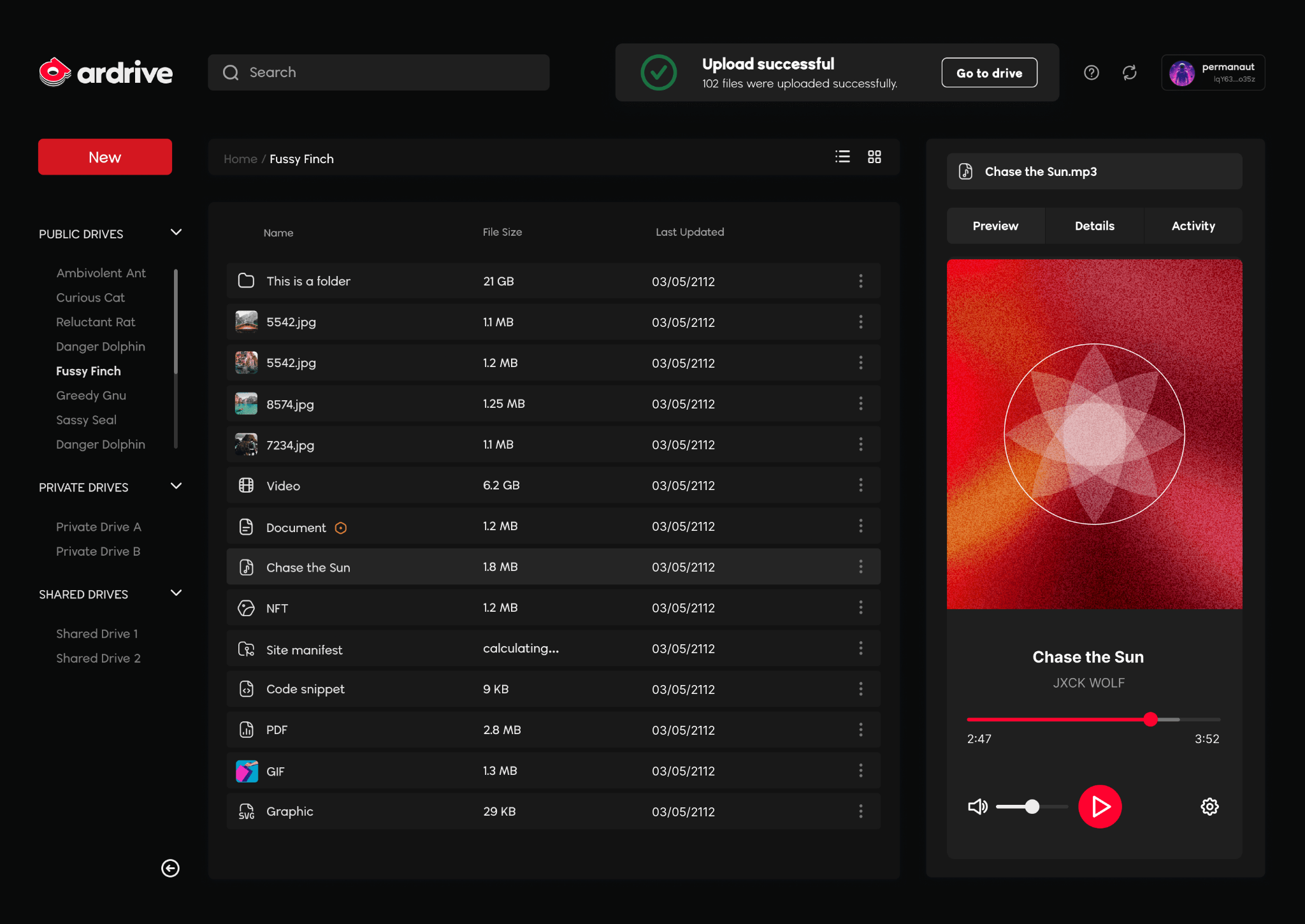Screen dimensions: 1305x924
Task: Click the red play button
Action: [x=1100, y=807]
